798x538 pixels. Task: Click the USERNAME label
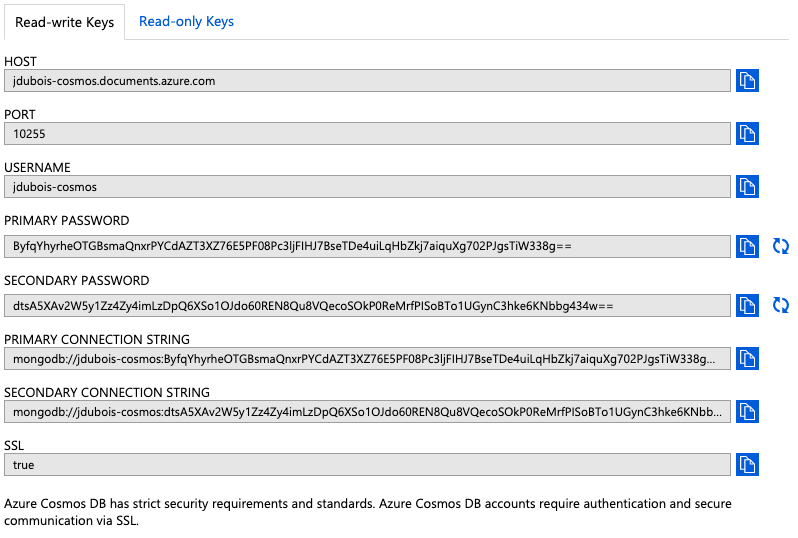tap(37, 167)
